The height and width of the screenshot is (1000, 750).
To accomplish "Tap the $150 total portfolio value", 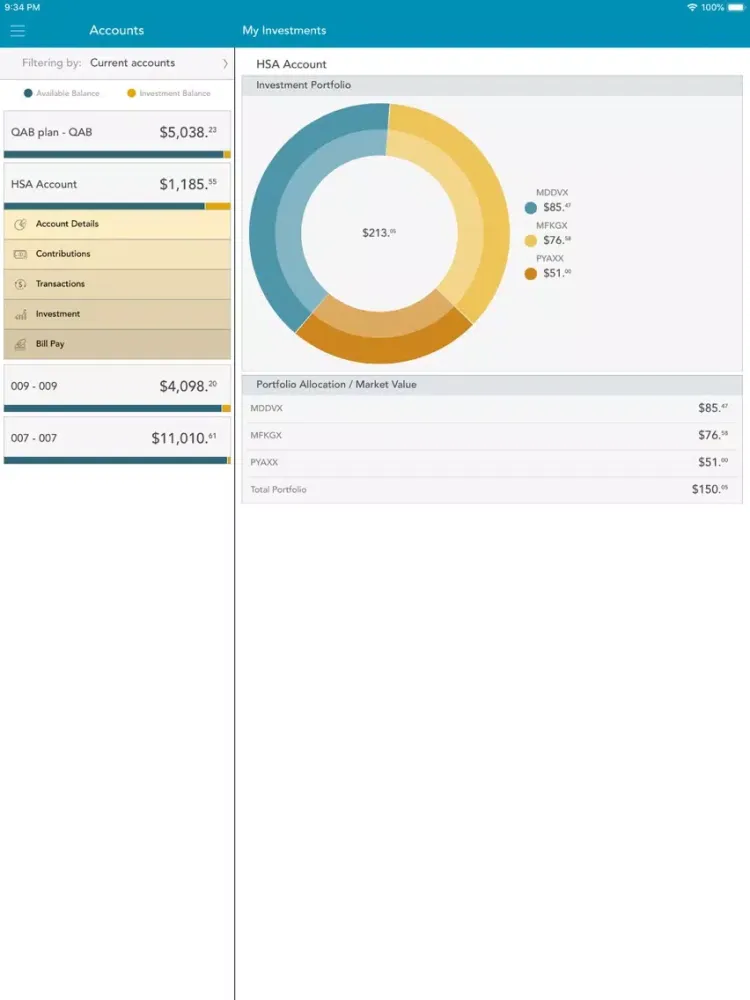I will point(710,489).
